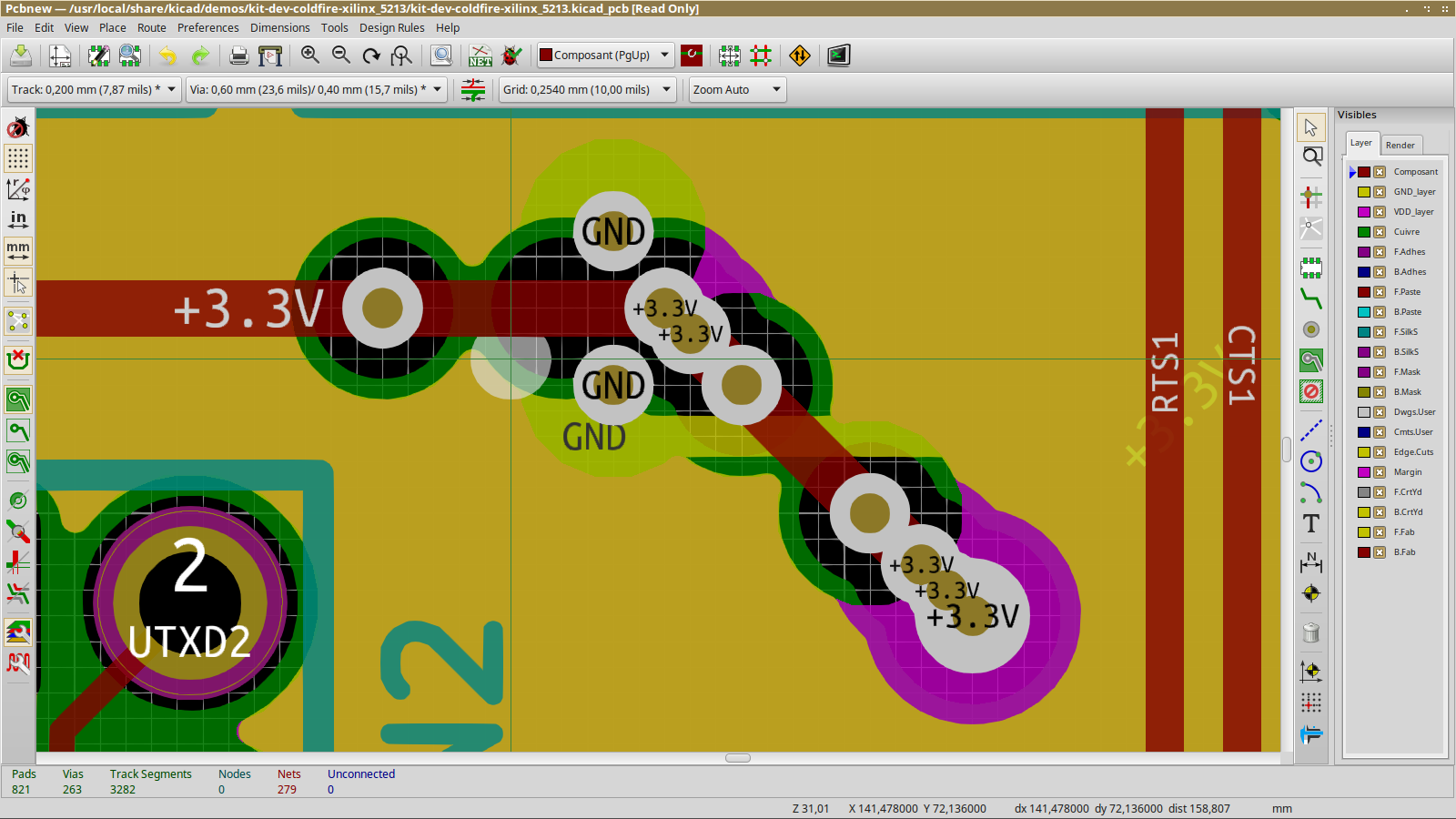Toggle visibility checkbox for Edge.Cuts layer
Viewport: 1456px width, 819px height.
pos(1380,452)
